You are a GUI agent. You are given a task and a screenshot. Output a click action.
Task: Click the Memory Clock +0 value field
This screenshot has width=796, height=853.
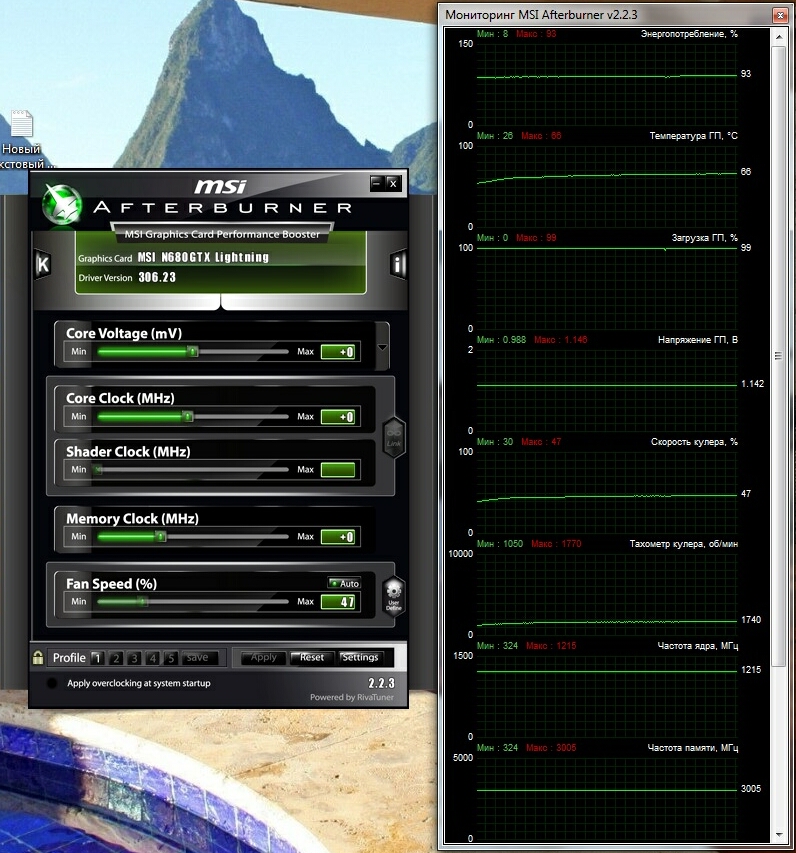(338, 537)
